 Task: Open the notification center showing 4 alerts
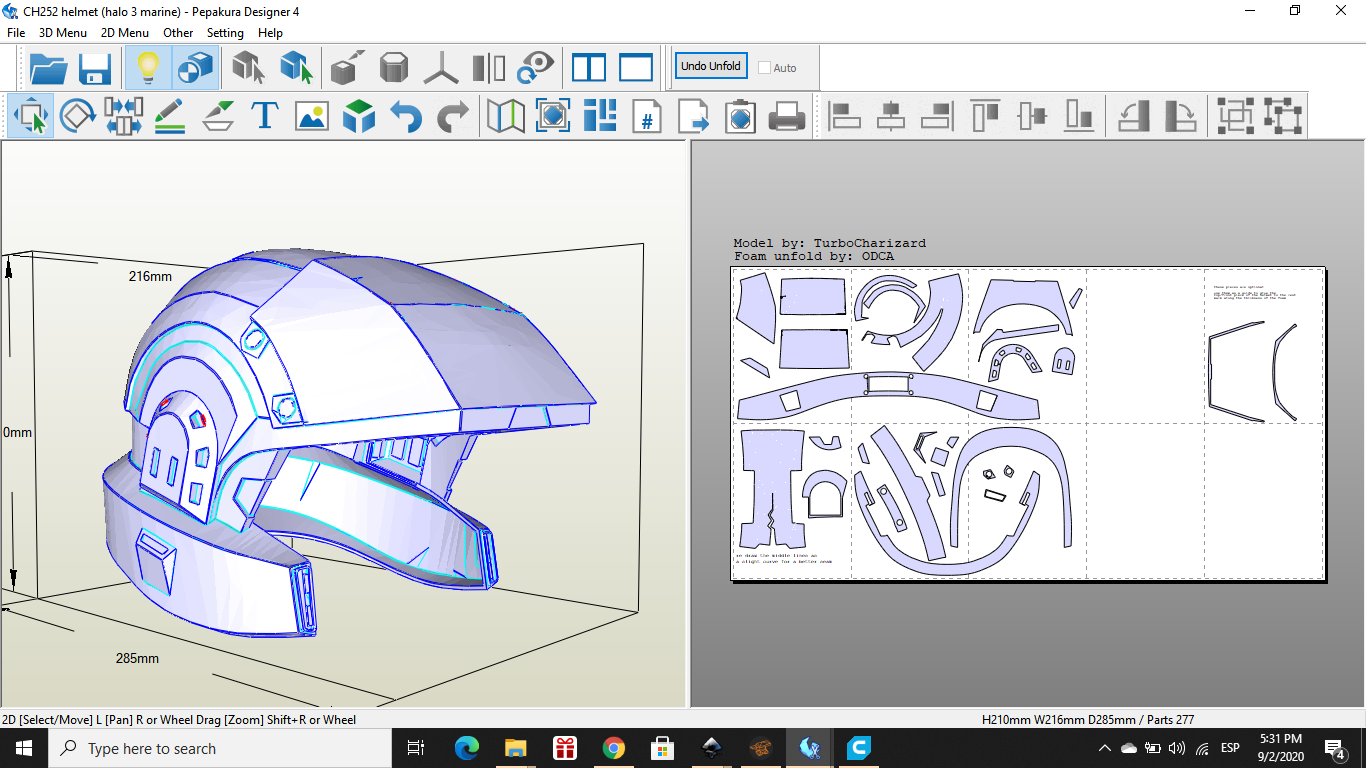1335,748
